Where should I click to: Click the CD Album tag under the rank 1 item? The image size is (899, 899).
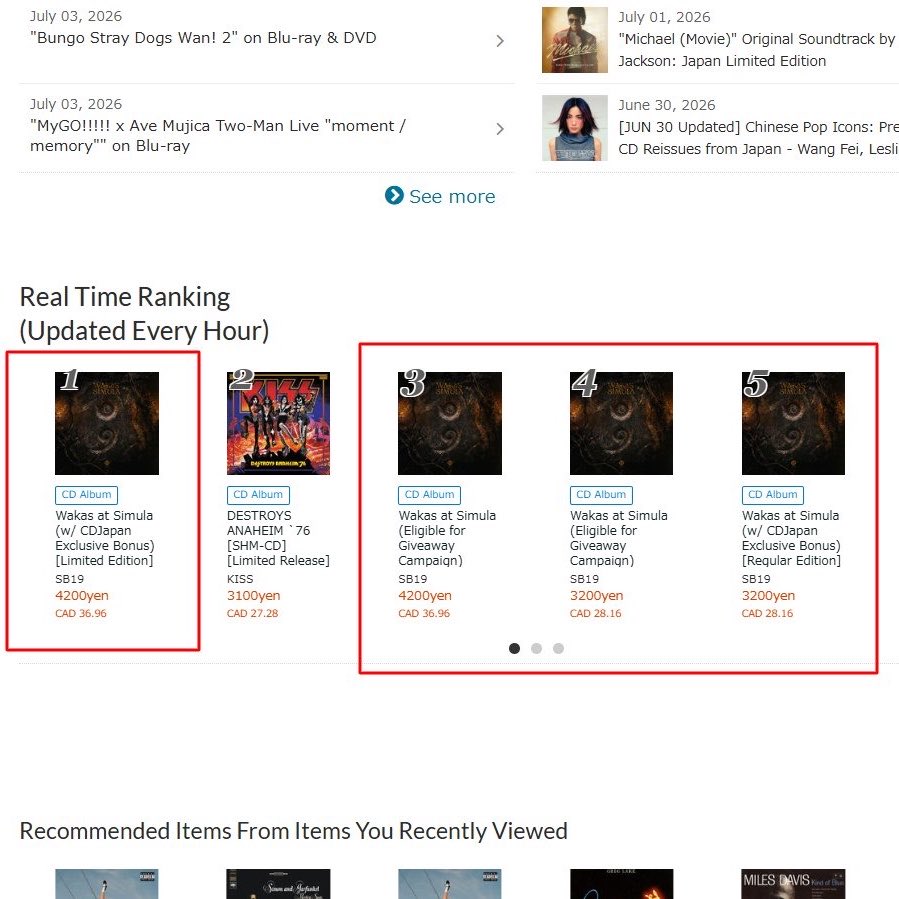point(87,495)
